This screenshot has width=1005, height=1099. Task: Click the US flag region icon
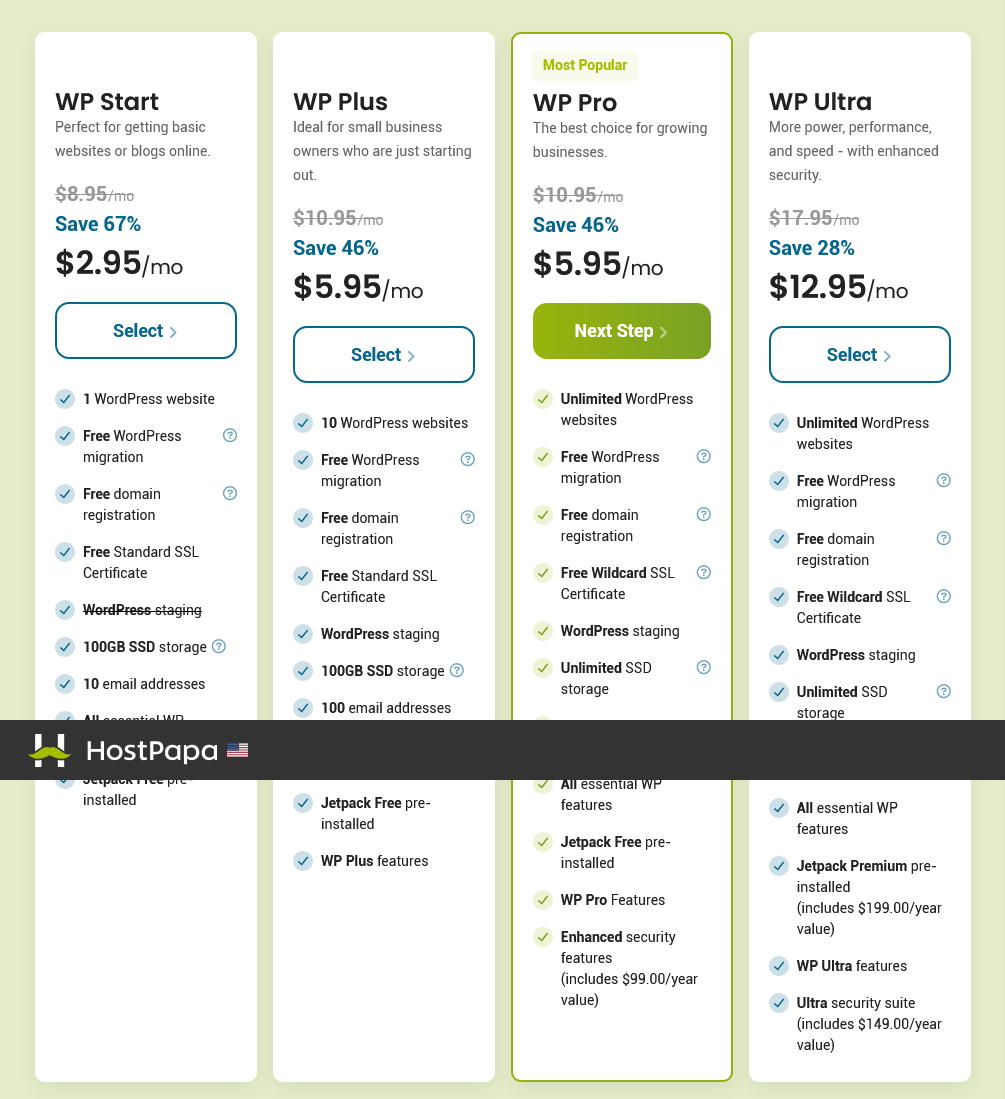click(238, 750)
